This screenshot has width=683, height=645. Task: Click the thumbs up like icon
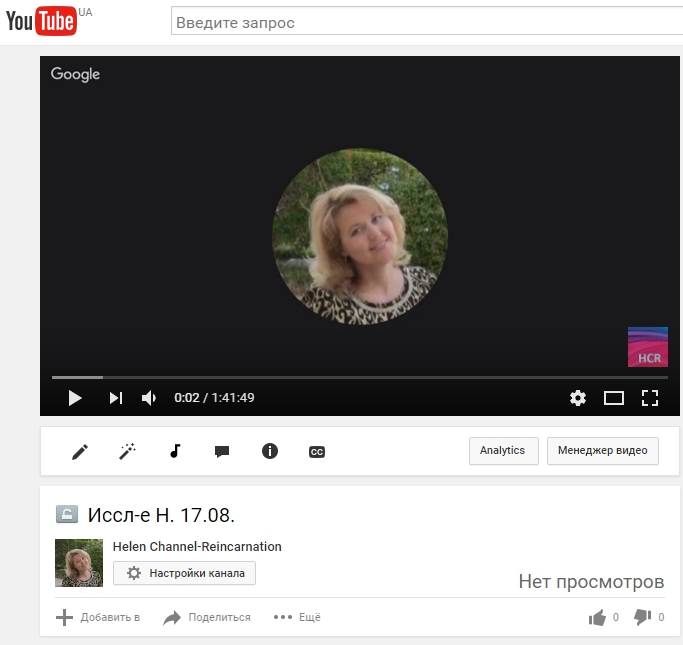(x=598, y=618)
